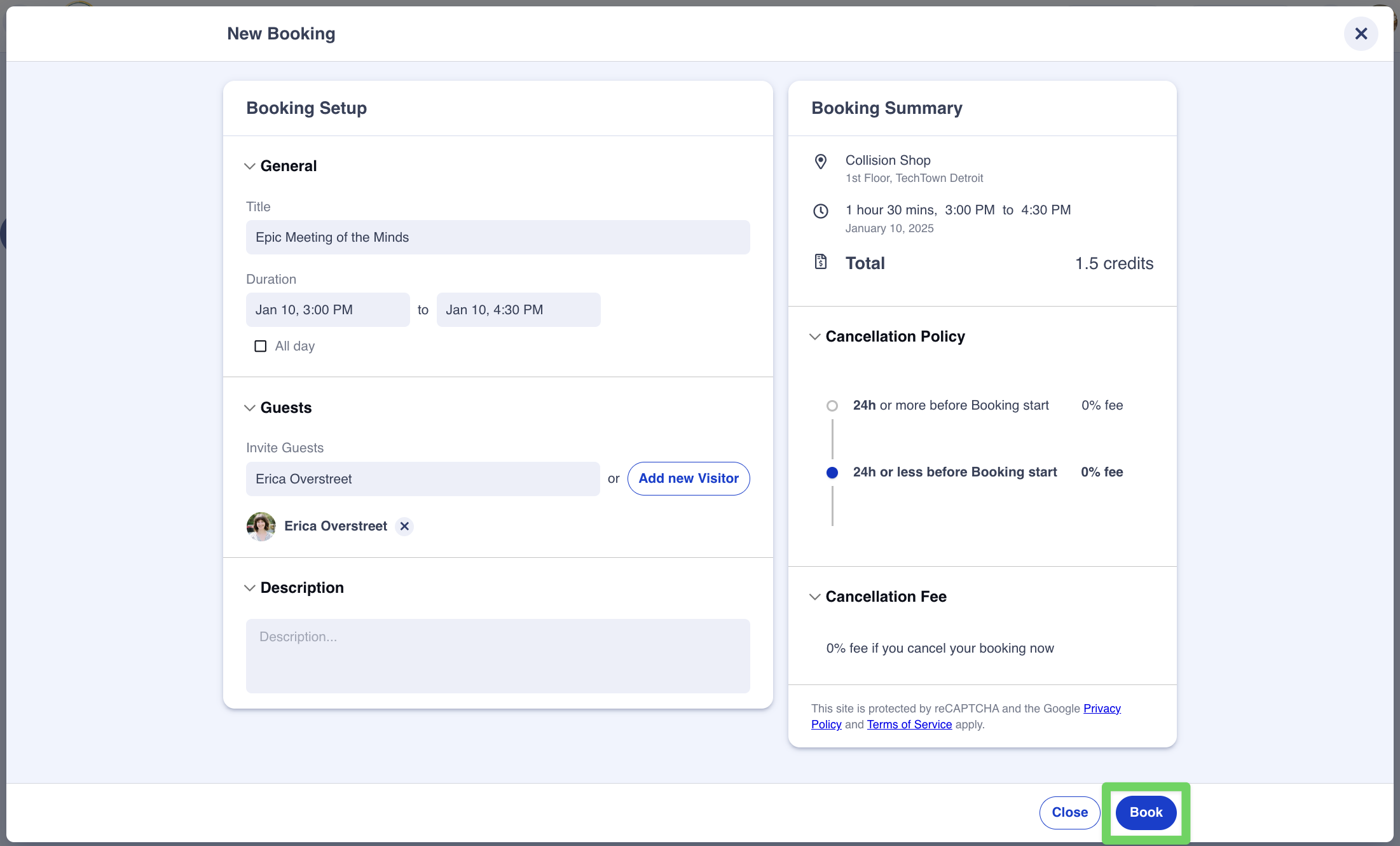This screenshot has height=846, width=1400.
Task: Select the 24h or less policy marker
Action: pos(832,473)
